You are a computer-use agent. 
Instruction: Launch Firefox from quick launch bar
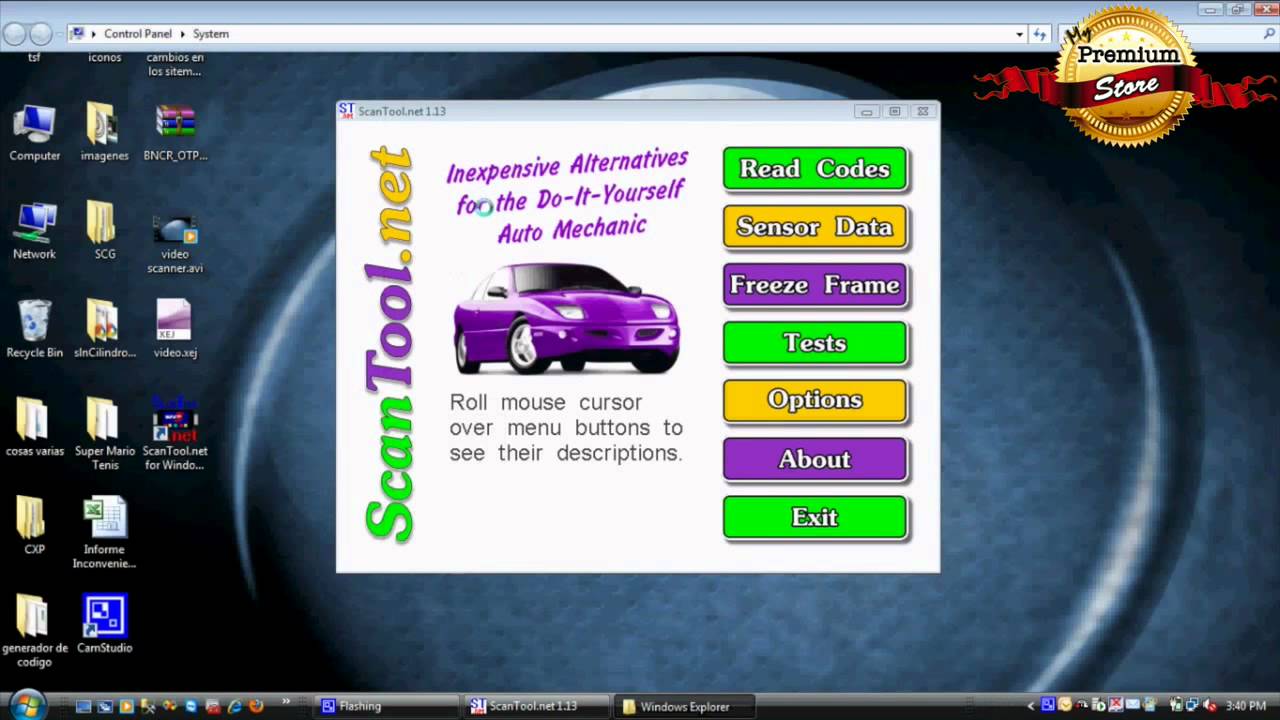point(256,706)
